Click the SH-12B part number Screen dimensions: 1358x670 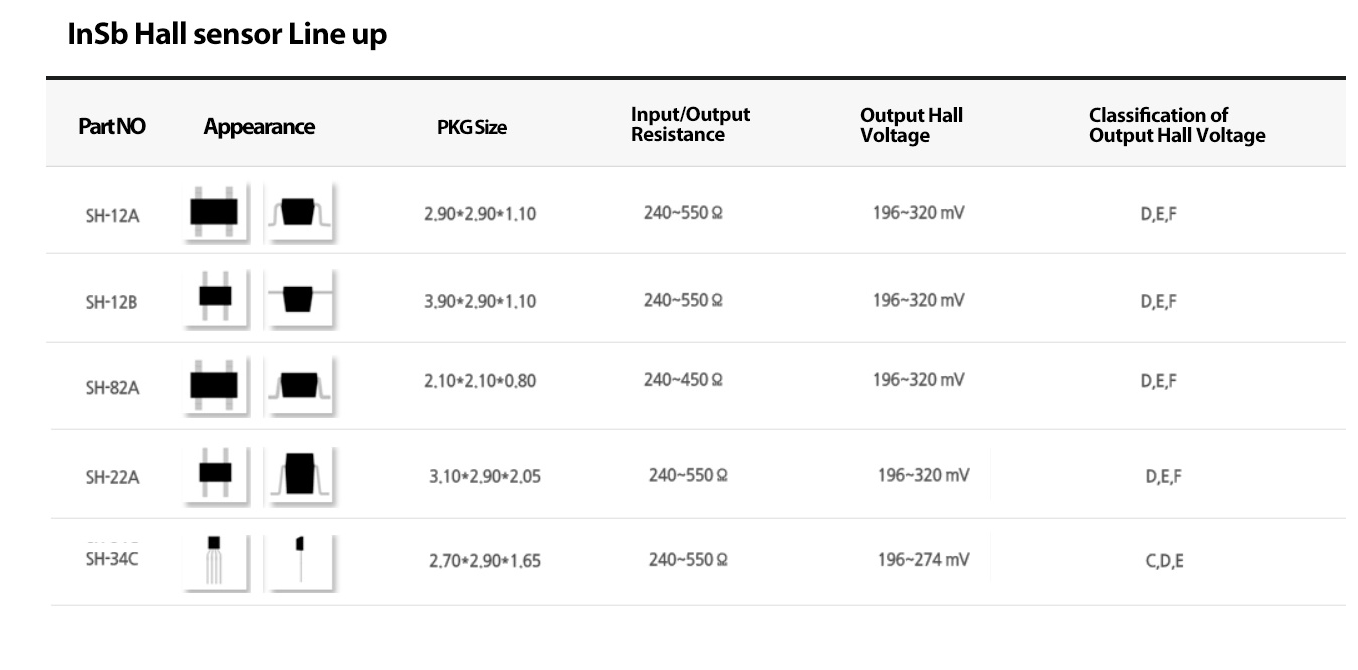111,302
